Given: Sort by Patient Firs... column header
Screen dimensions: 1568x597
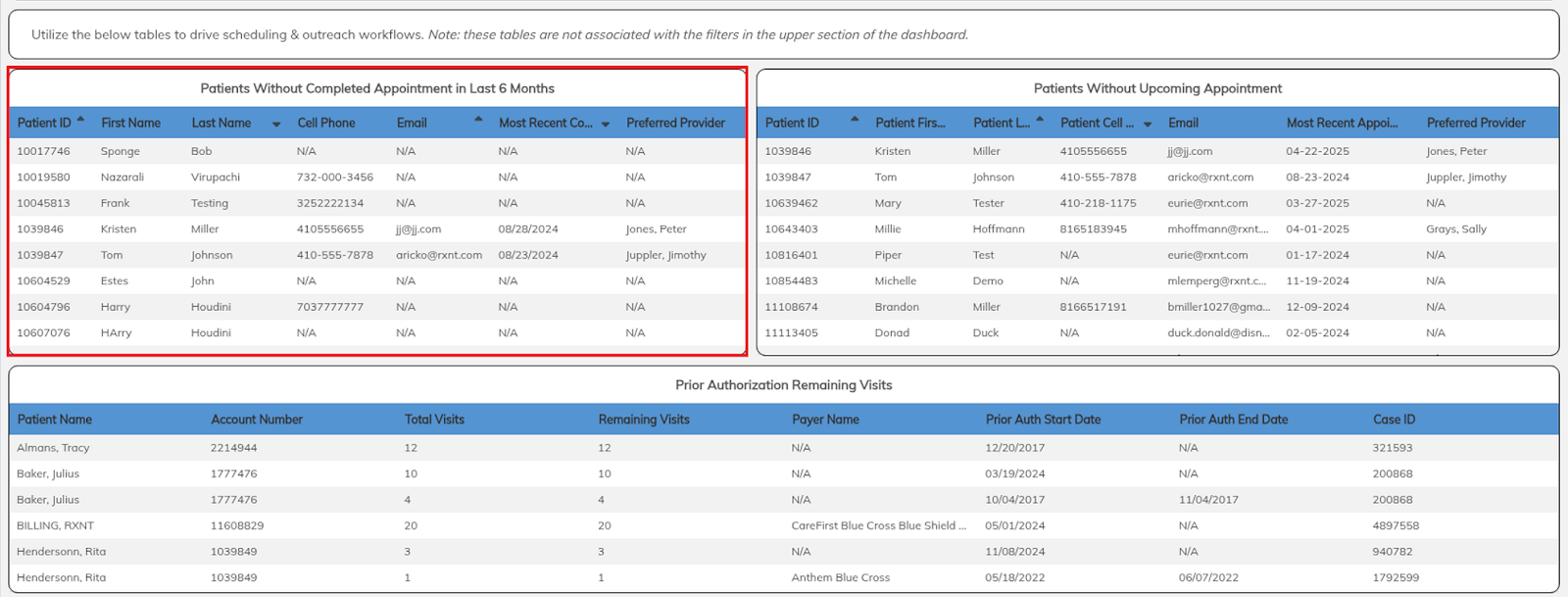Looking at the screenshot, I should pyautogui.click(x=910, y=123).
